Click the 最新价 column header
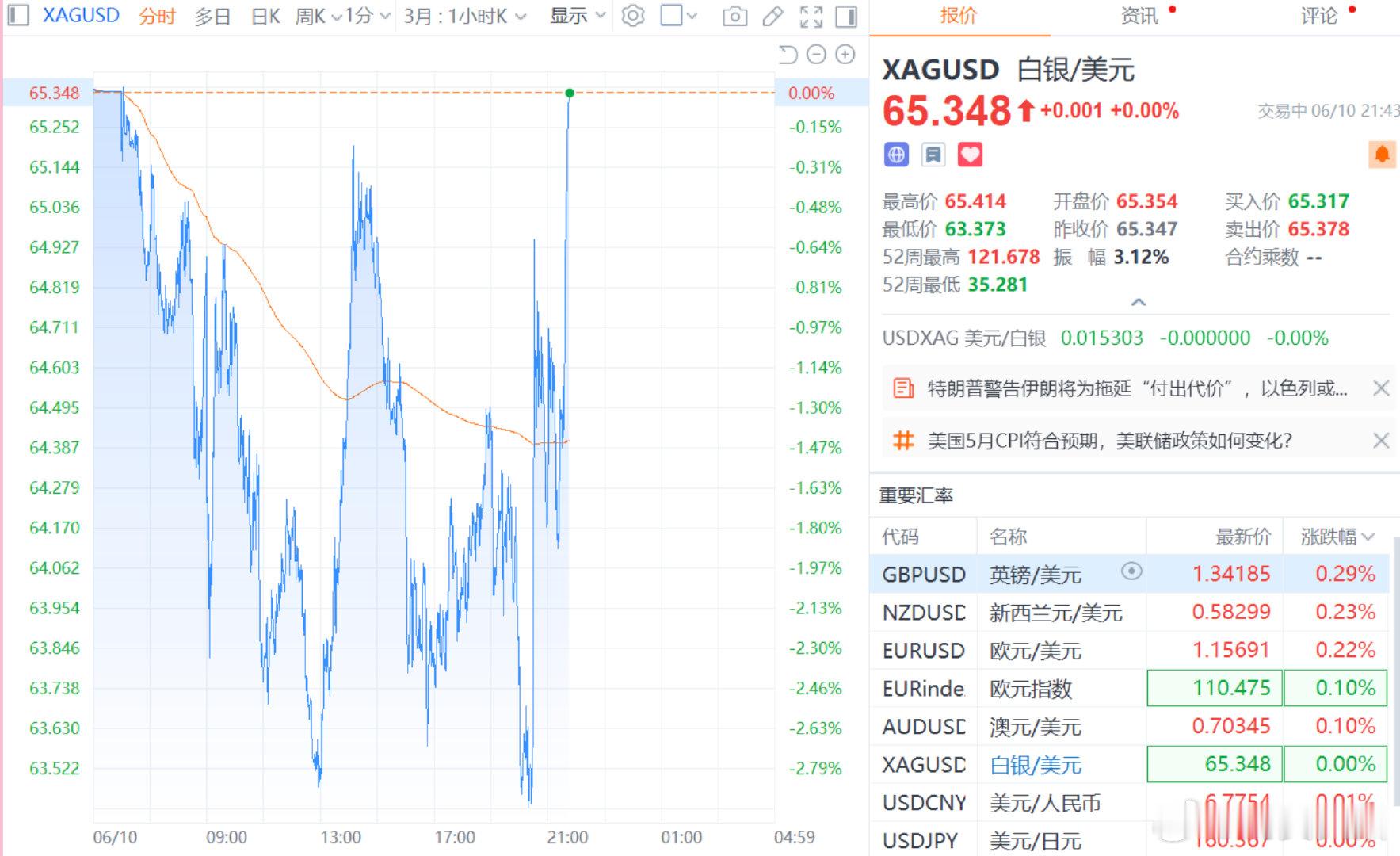The height and width of the screenshot is (856, 1400). (1243, 537)
